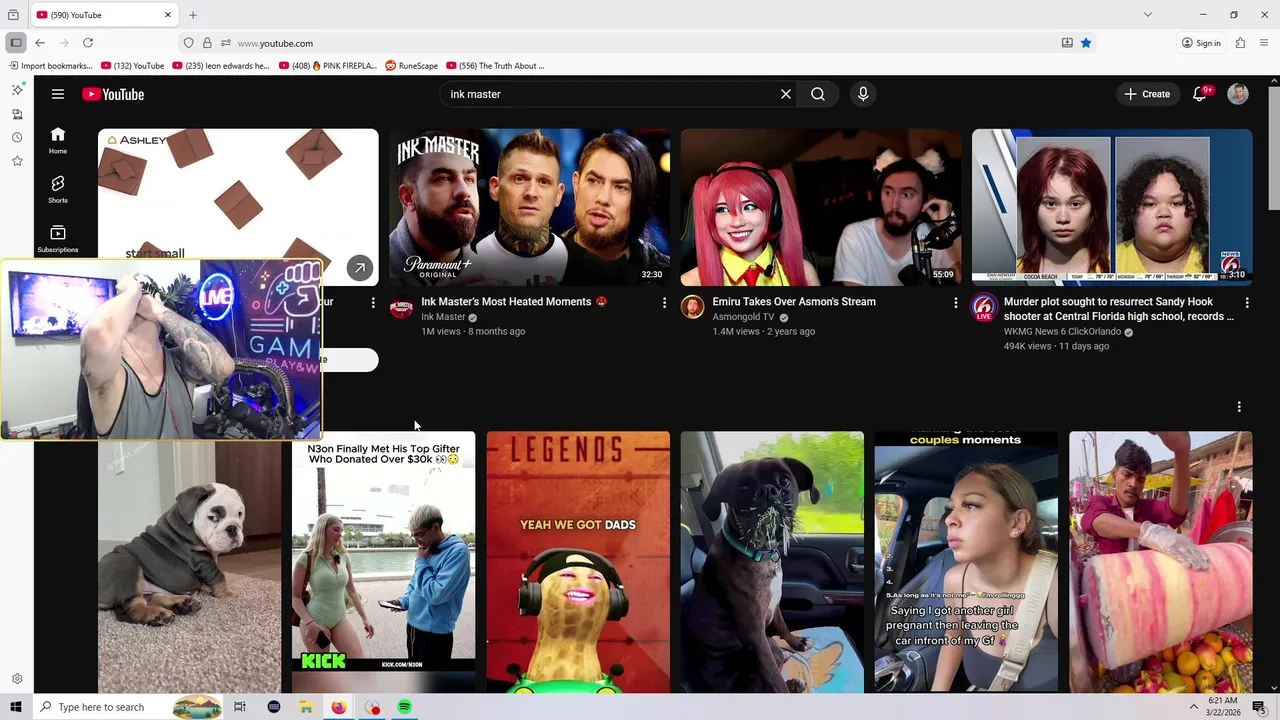Image resolution: width=1280 pixels, height=720 pixels.
Task: Open Import bookmarks toolbar item
Action: (50, 66)
